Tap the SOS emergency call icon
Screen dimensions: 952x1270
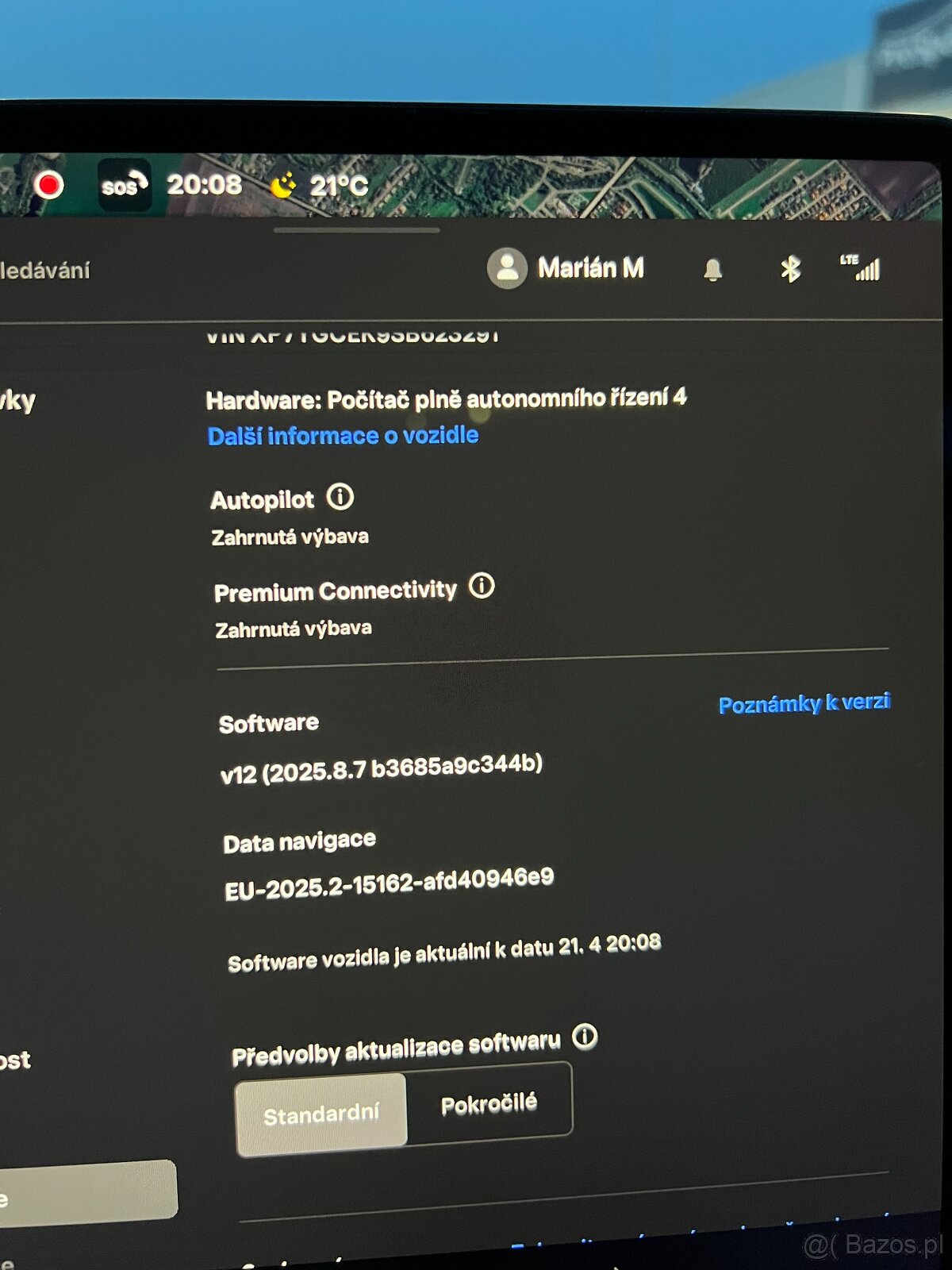(x=125, y=185)
